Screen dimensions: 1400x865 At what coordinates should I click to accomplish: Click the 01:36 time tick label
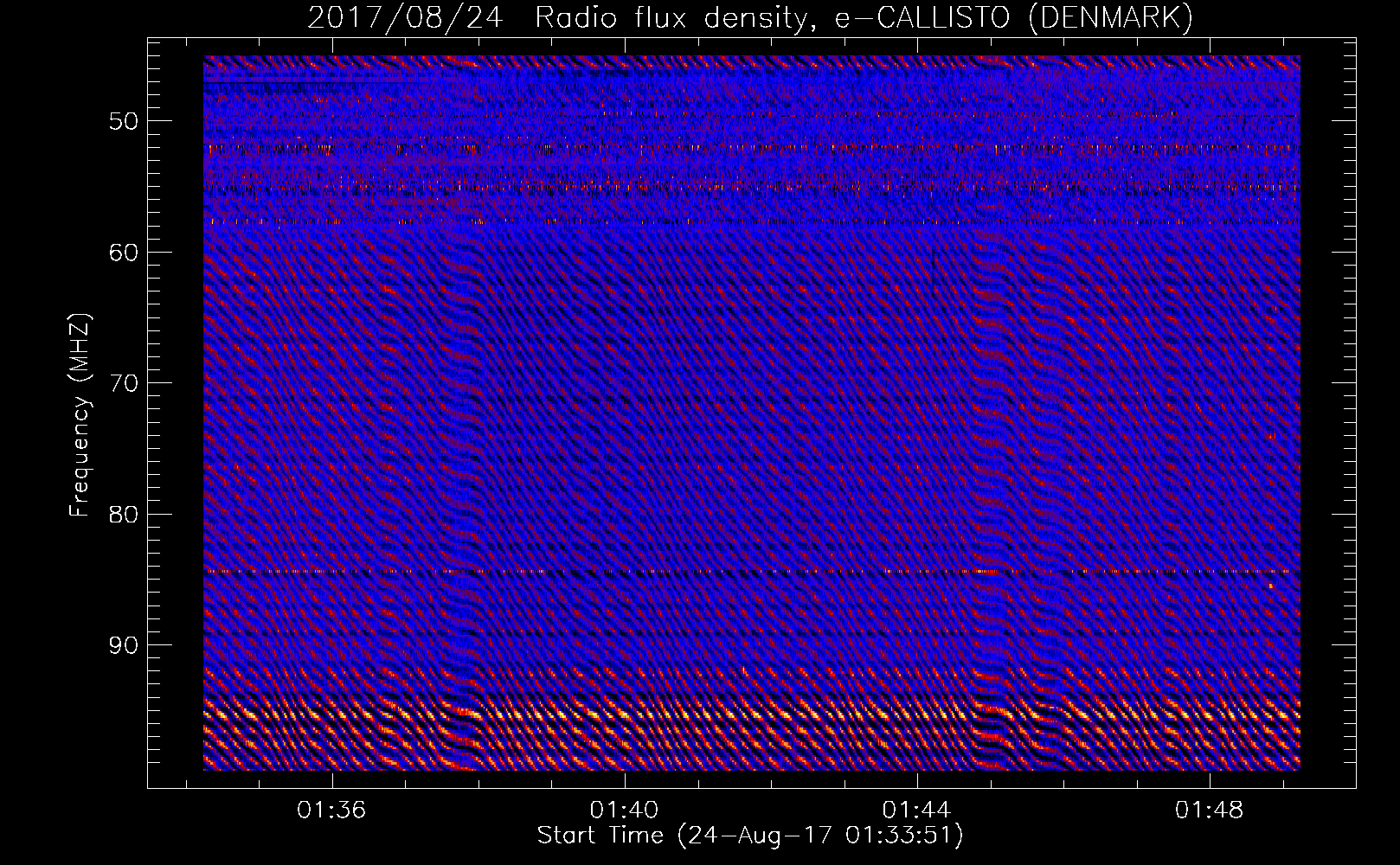click(x=331, y=810)
